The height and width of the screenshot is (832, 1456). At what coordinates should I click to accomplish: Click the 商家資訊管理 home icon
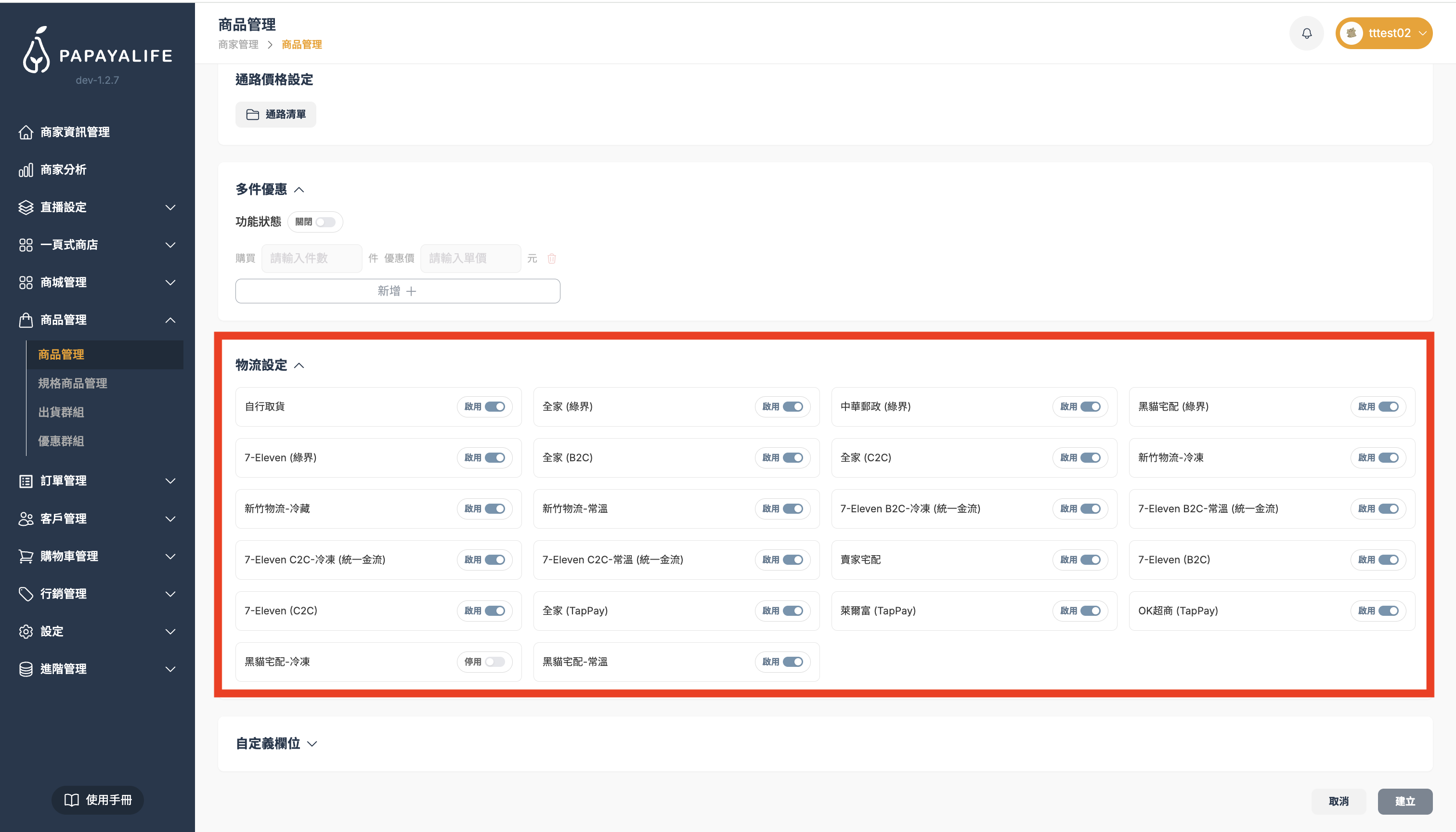(x=26, y=132)
